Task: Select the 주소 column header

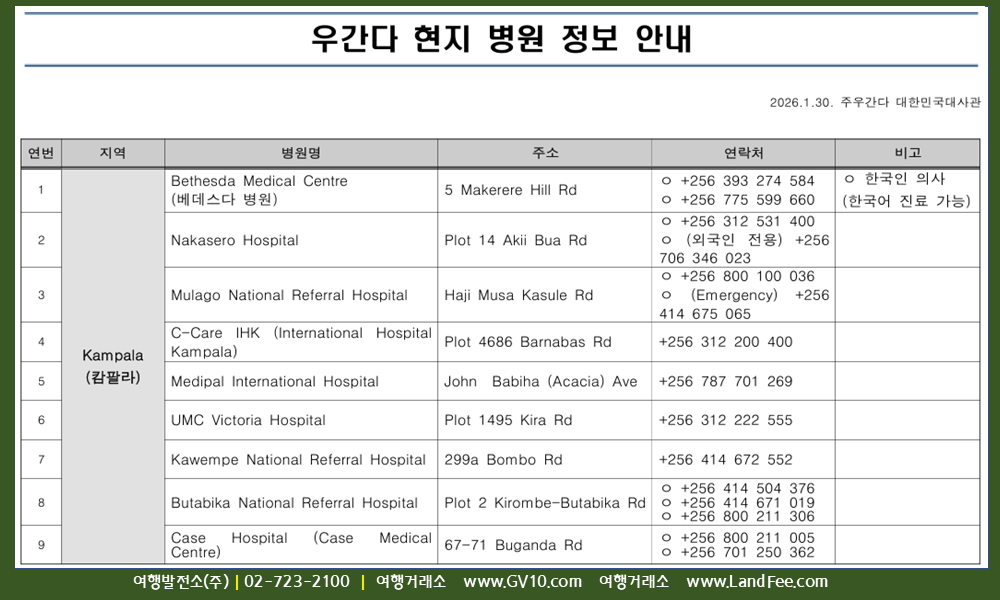Action: tap(544, 153)
